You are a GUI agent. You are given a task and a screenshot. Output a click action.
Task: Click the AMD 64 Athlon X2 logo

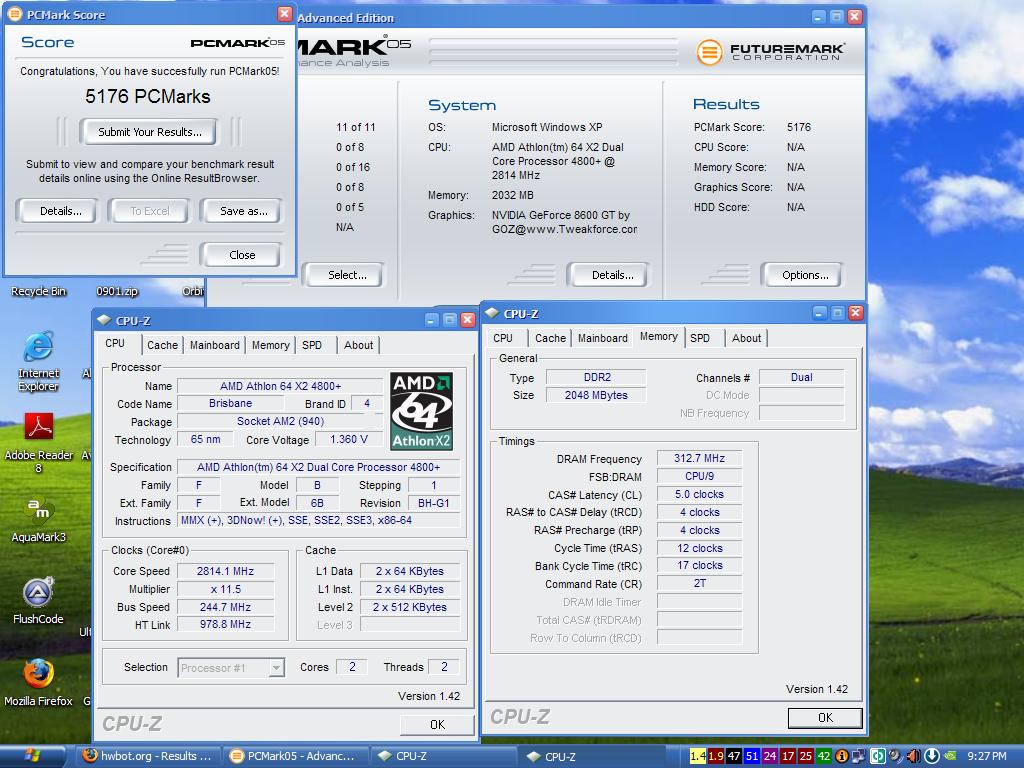coord(421,411)
